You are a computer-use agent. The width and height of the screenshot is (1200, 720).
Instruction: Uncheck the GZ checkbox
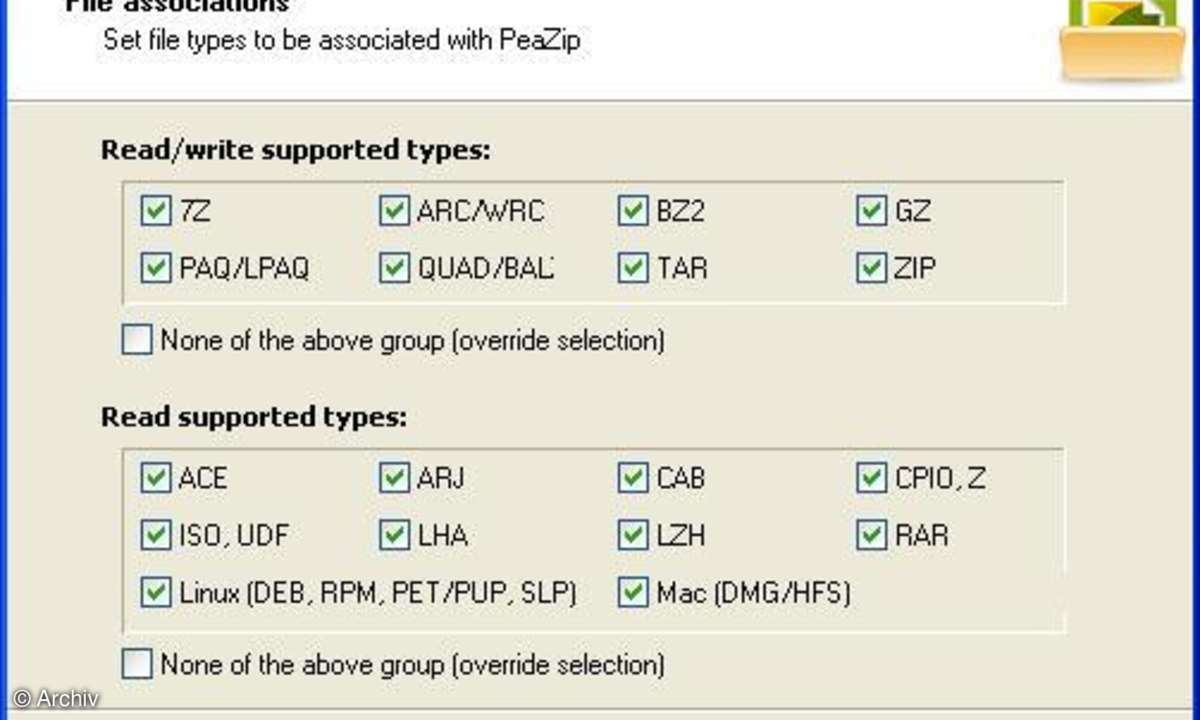(872, 211)
